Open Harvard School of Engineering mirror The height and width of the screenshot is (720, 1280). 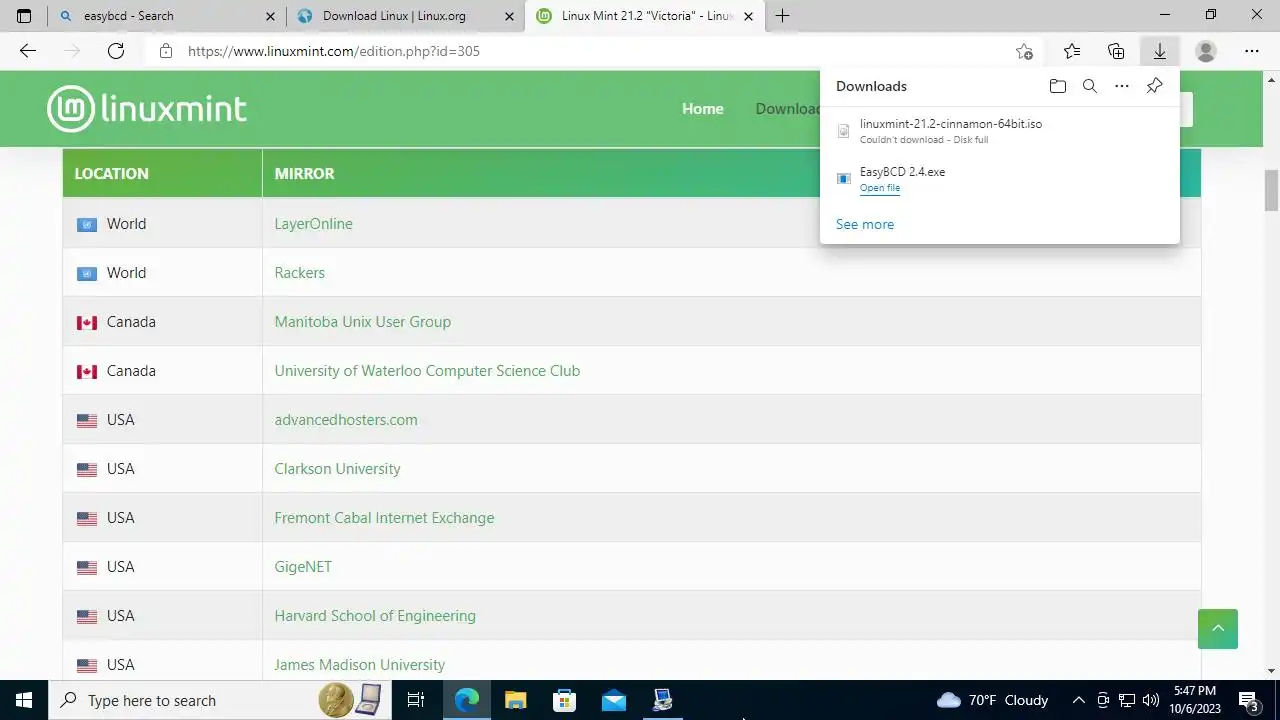(375, 616)
